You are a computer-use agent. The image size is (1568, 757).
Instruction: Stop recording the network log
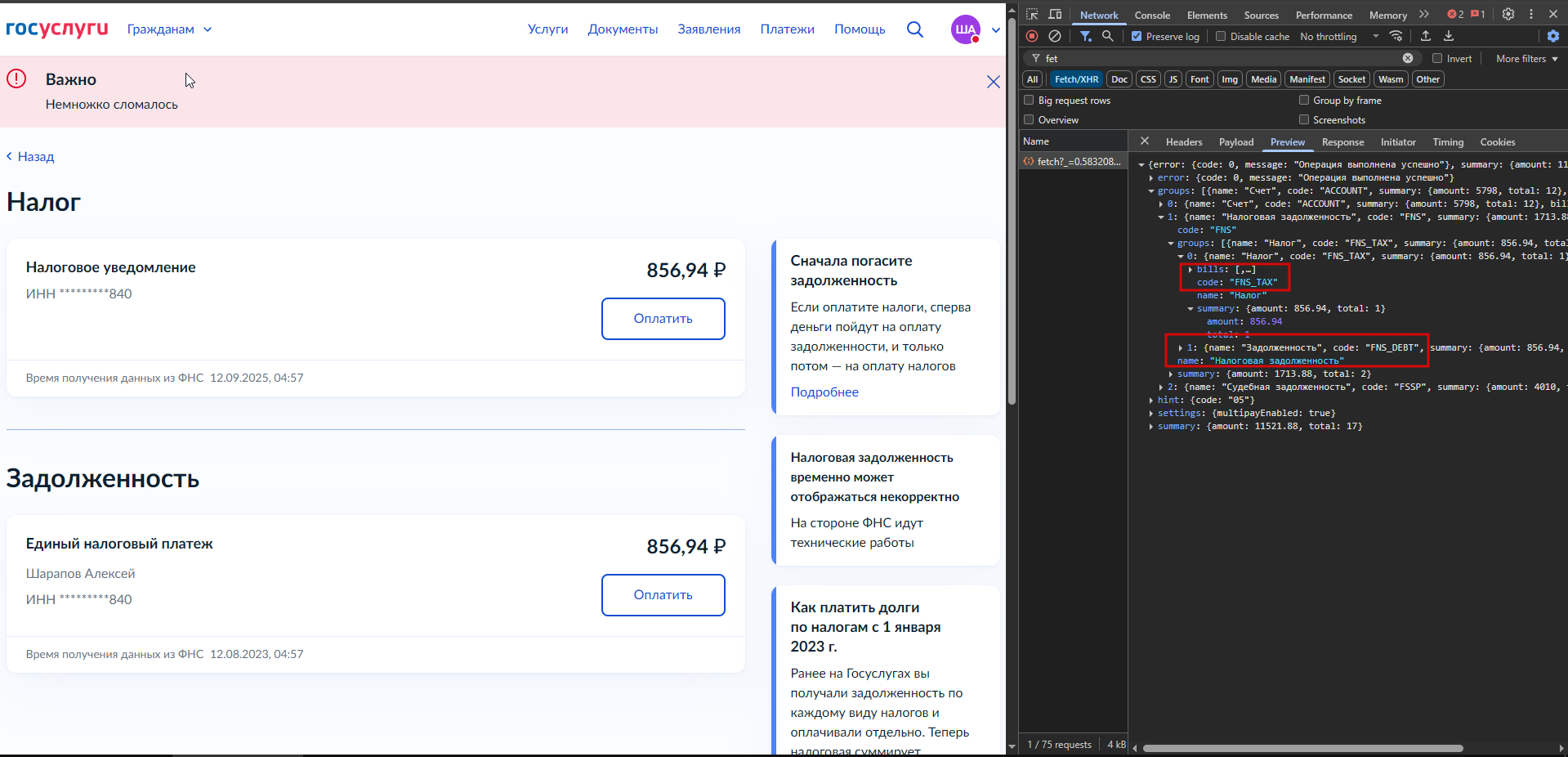1032,36
